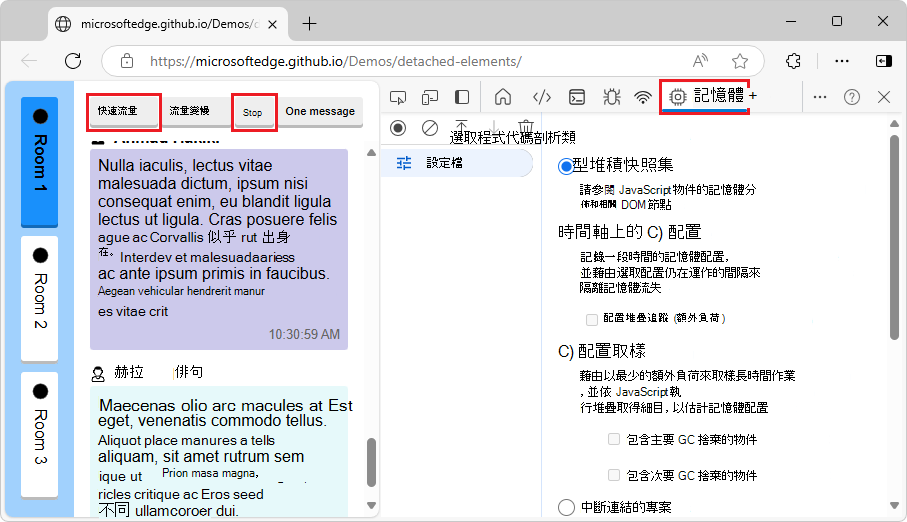Open the DevTools Console tool icon

(577, 97)
